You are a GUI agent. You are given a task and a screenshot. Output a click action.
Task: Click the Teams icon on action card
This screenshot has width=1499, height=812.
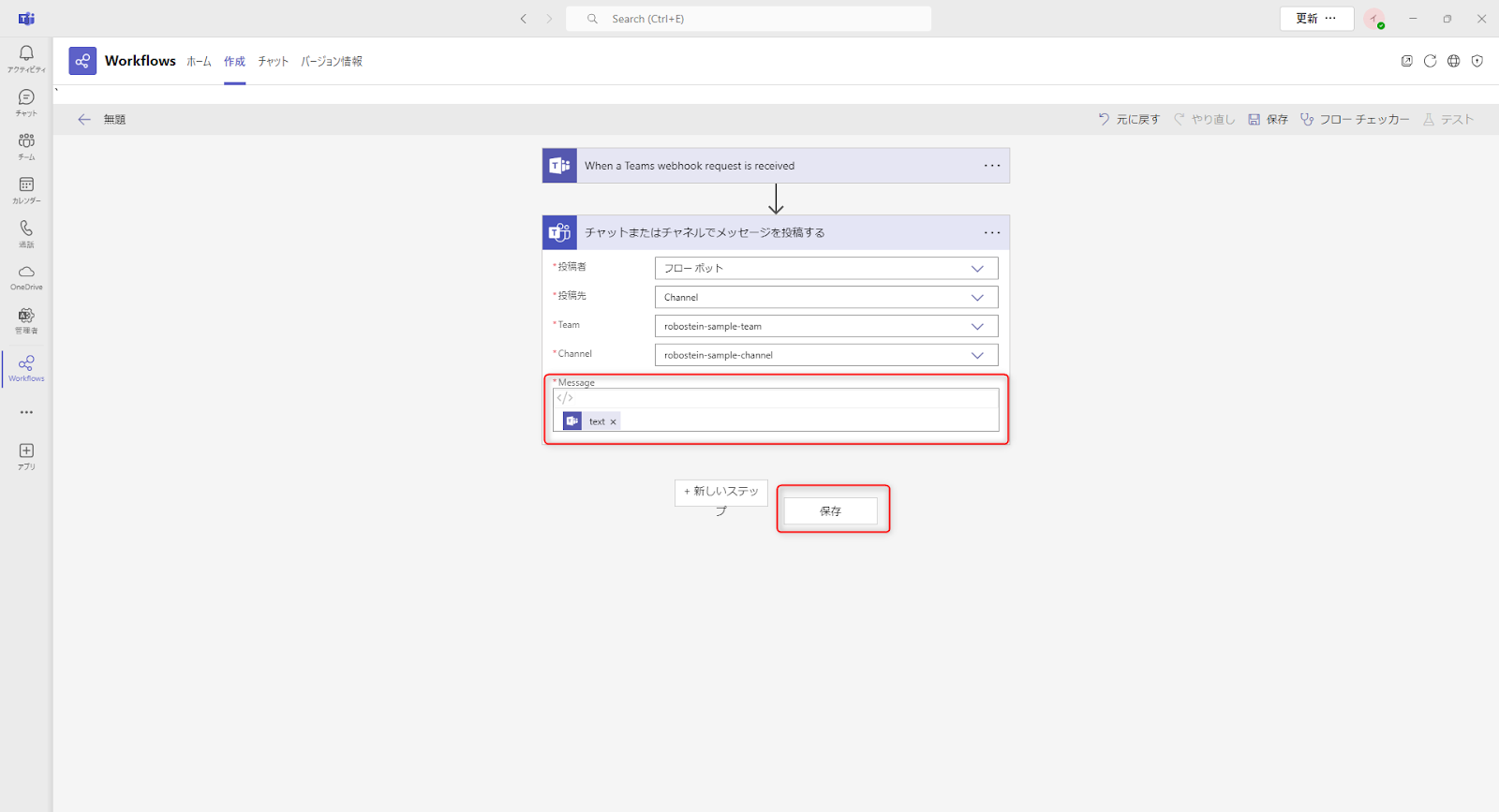pyautogui.click(x=559, y=232)
